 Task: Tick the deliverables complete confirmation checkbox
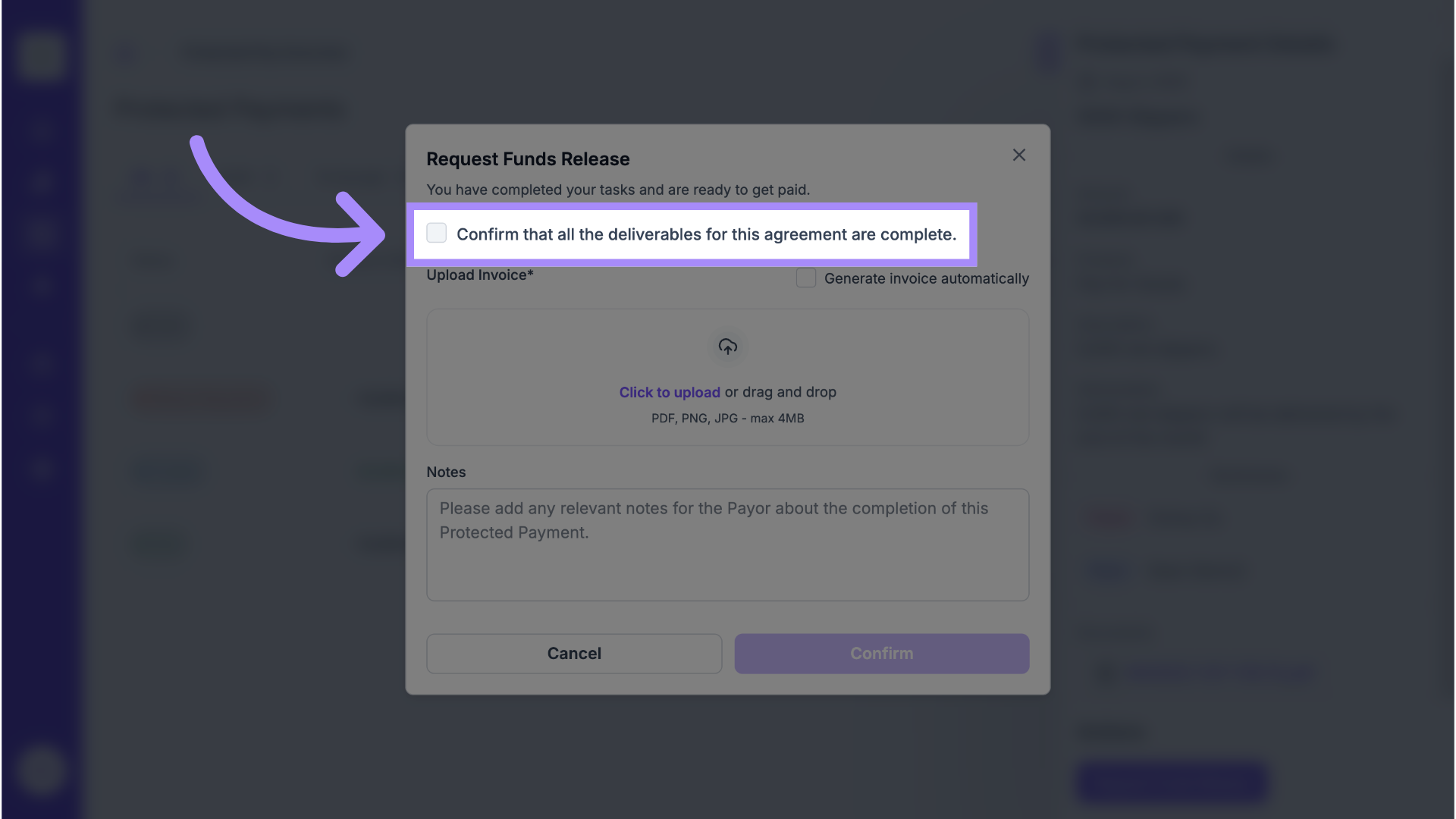tap(436, 233)
